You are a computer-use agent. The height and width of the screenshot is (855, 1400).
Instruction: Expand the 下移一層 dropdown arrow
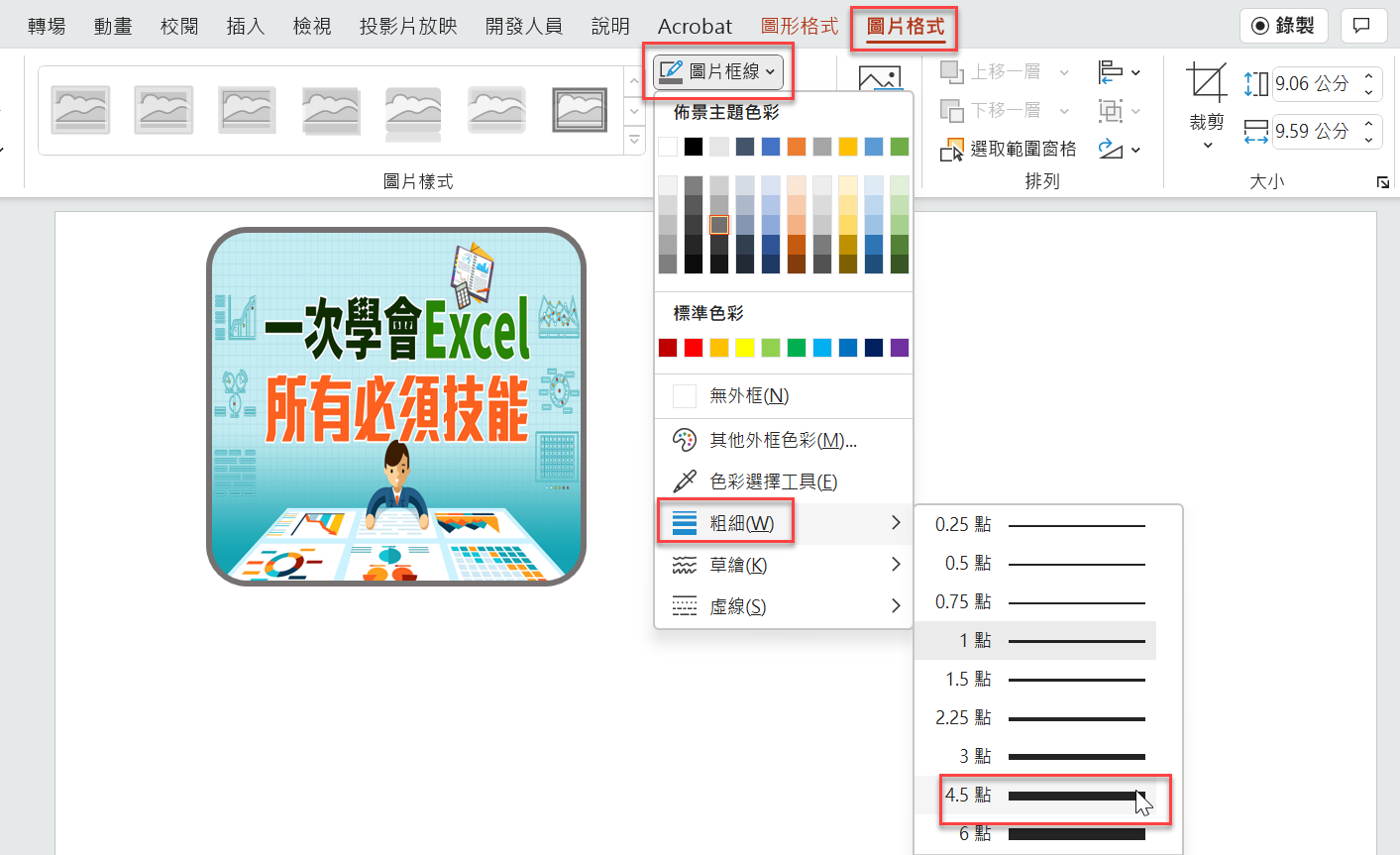point(1064,111)
